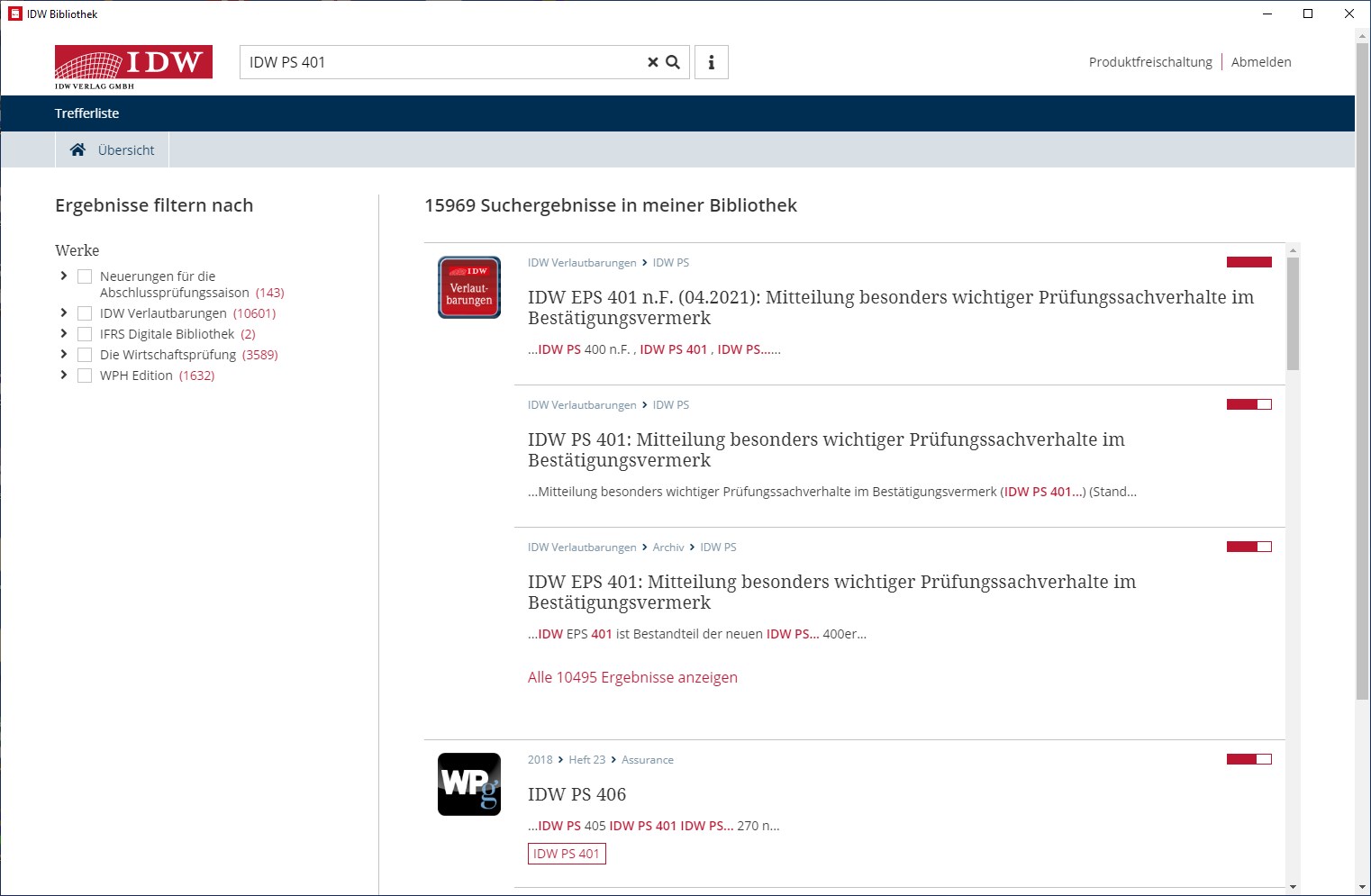Click the results list scroll-up arrow

click(1293, 249)
